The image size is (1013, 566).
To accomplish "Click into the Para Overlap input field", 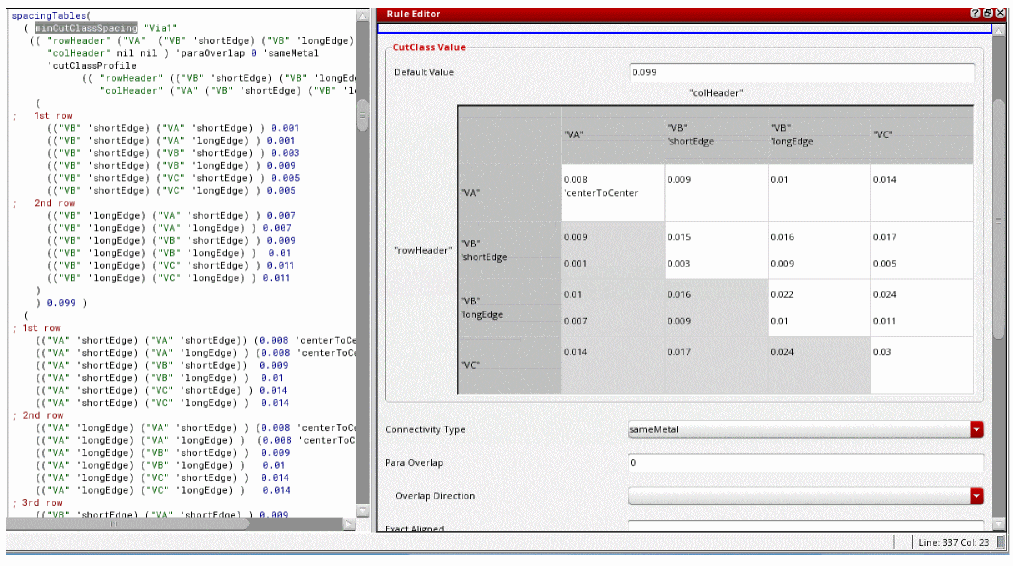I will point(805,463).
